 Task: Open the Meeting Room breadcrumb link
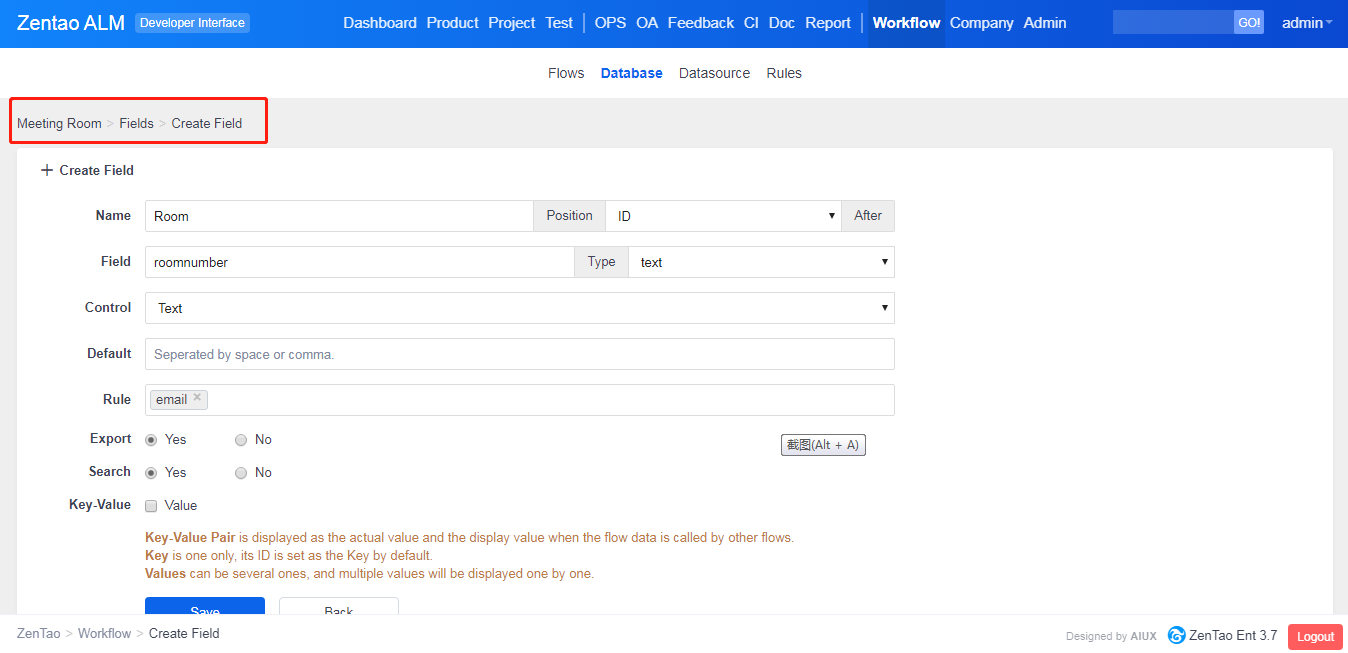(59, 124)
